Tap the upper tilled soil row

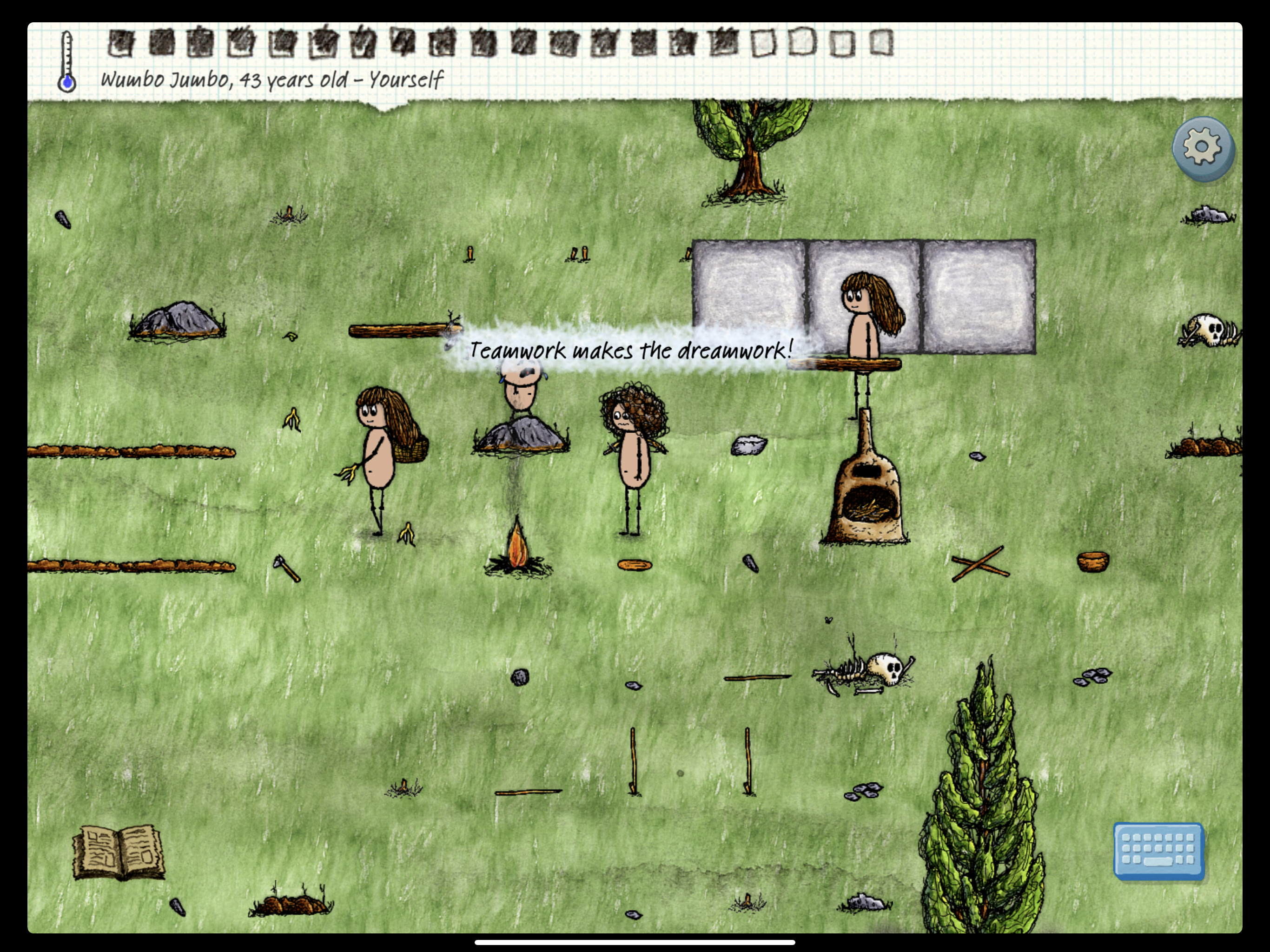tap(132, 451)
